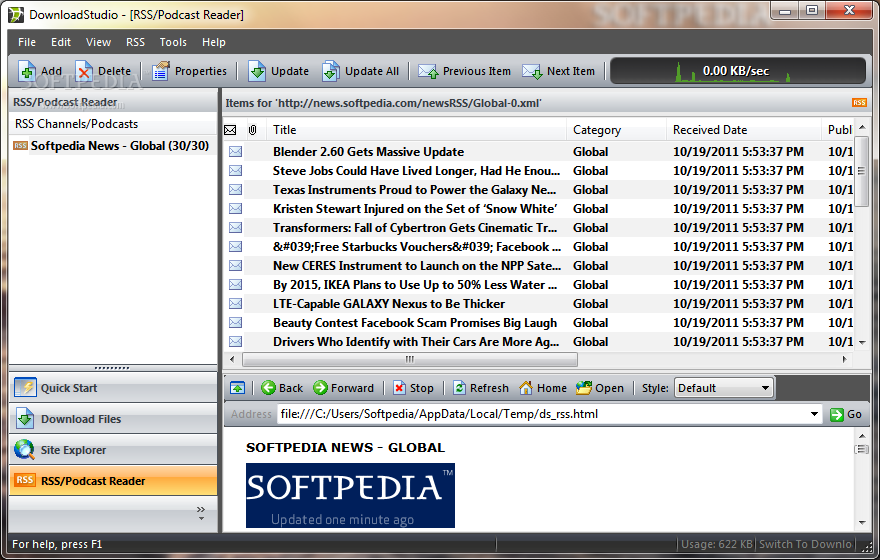Expand the navigation pane chevron for more buttons
The height and width of the screenshot is (560, 880).
[x=201, y=513]
